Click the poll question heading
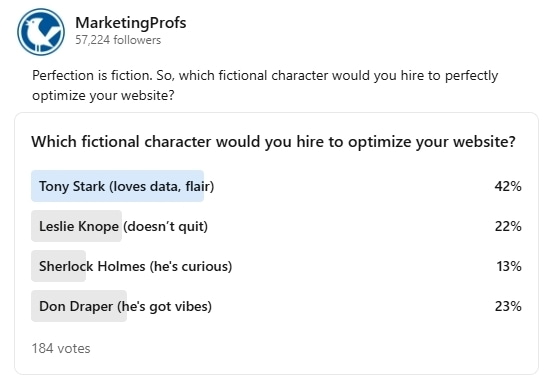The width and height of the screenshot is (553, 387). (273, 142)
